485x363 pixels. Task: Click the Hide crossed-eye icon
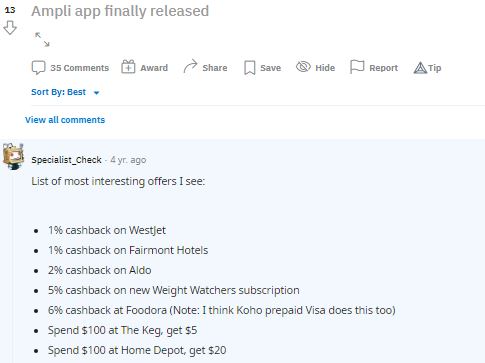(x=303, y=67)
